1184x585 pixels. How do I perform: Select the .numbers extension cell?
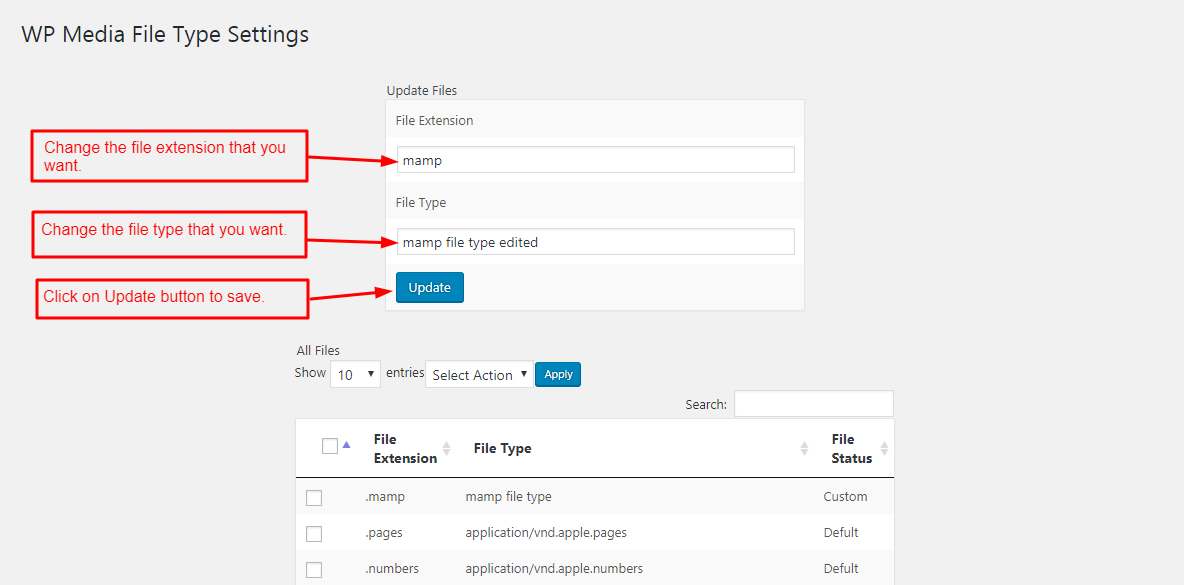pos(392,568)
